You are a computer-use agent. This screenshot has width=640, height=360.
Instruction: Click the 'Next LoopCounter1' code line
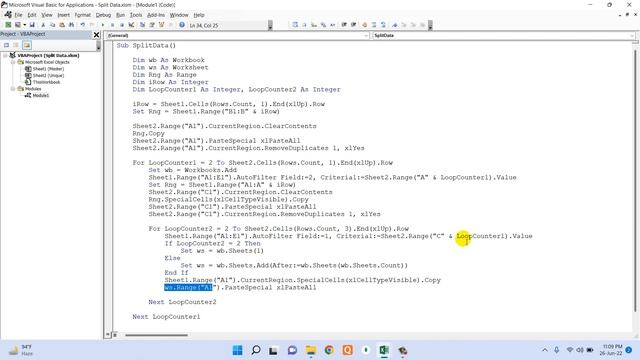pyautogui.click(x=166, y=316)
